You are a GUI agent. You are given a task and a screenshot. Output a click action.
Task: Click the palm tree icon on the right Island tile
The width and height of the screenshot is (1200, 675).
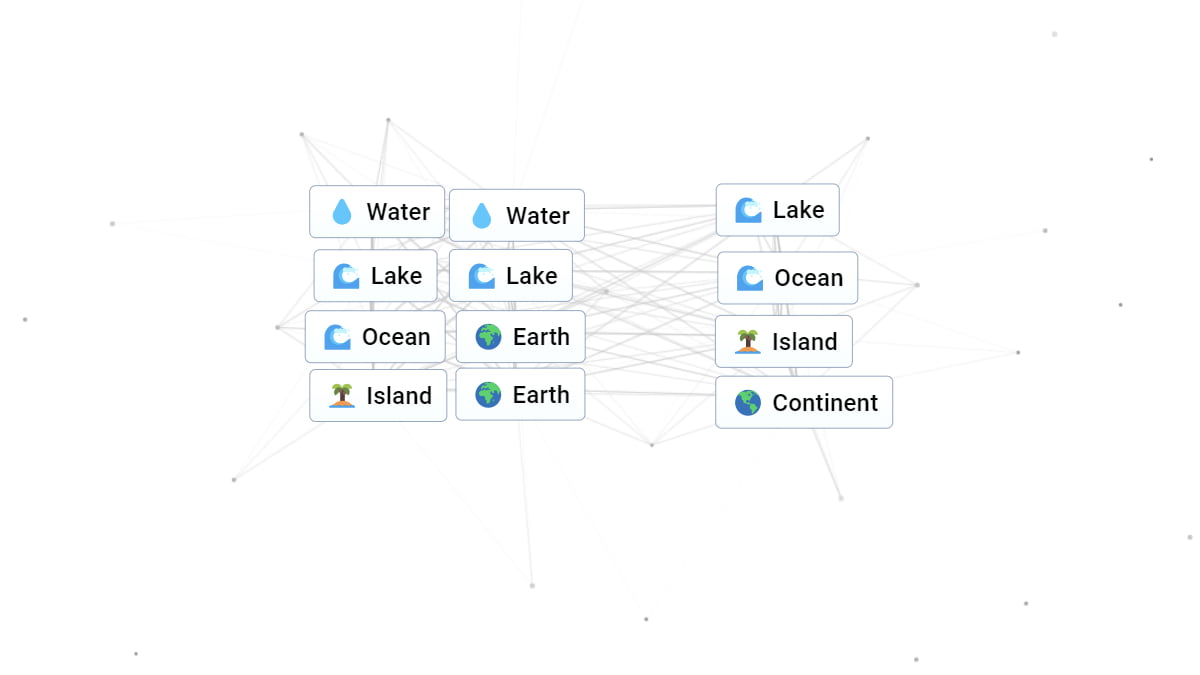point(747,341)
